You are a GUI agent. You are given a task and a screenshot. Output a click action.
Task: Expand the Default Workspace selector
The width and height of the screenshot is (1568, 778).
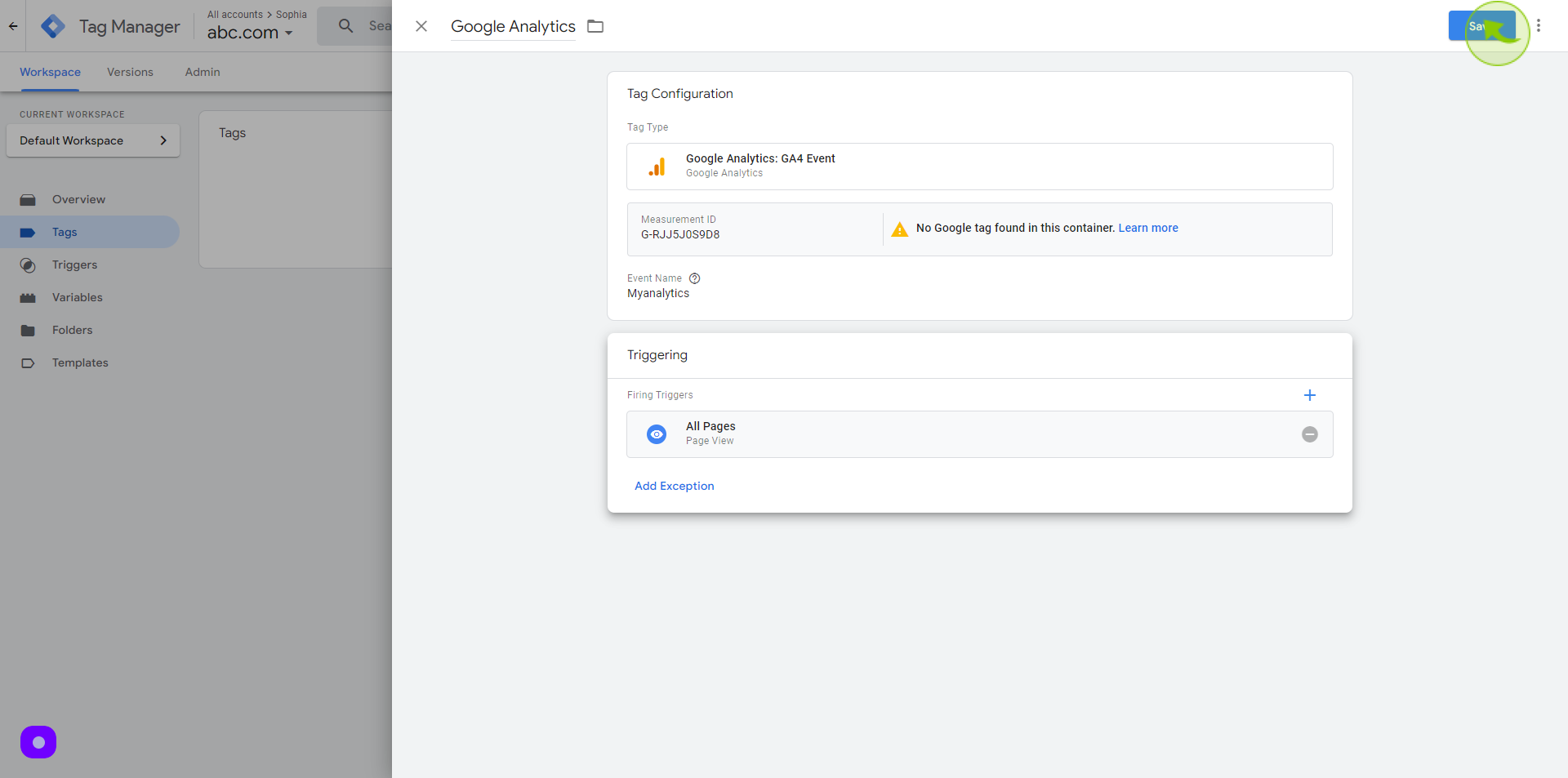pyautogui.click(x=93, y=140)
